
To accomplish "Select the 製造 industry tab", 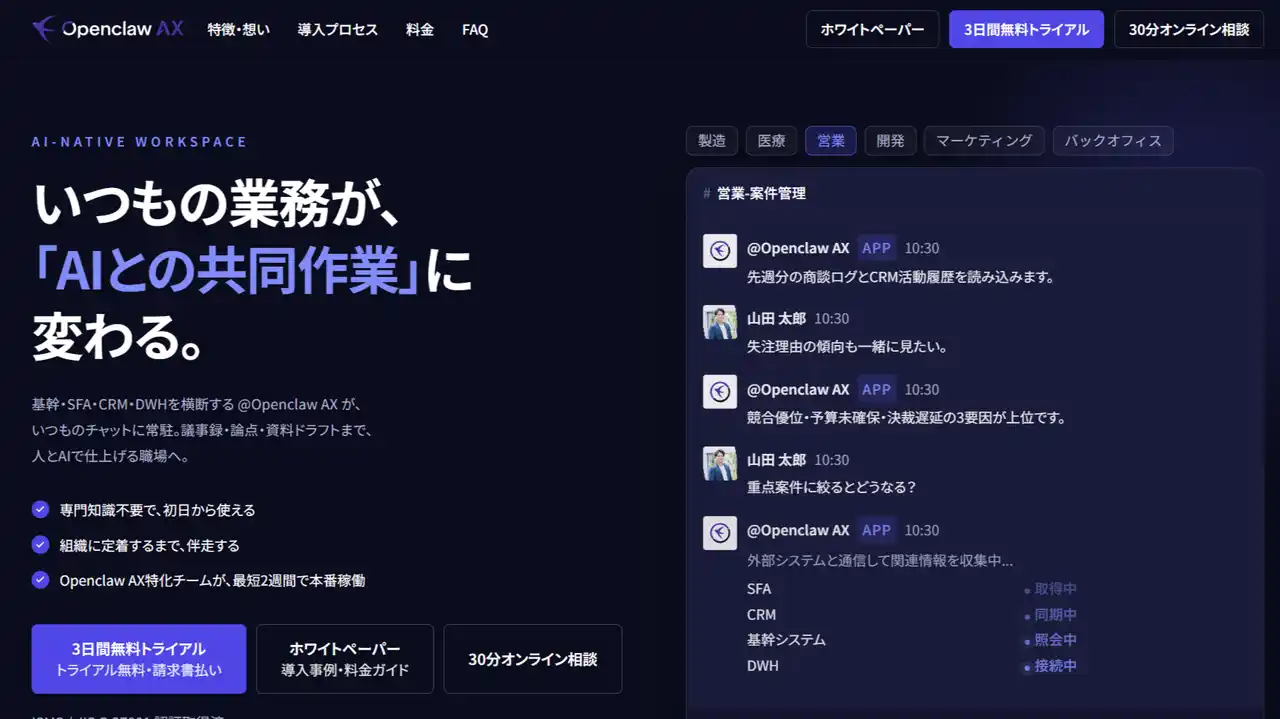I will click(712, 141).
